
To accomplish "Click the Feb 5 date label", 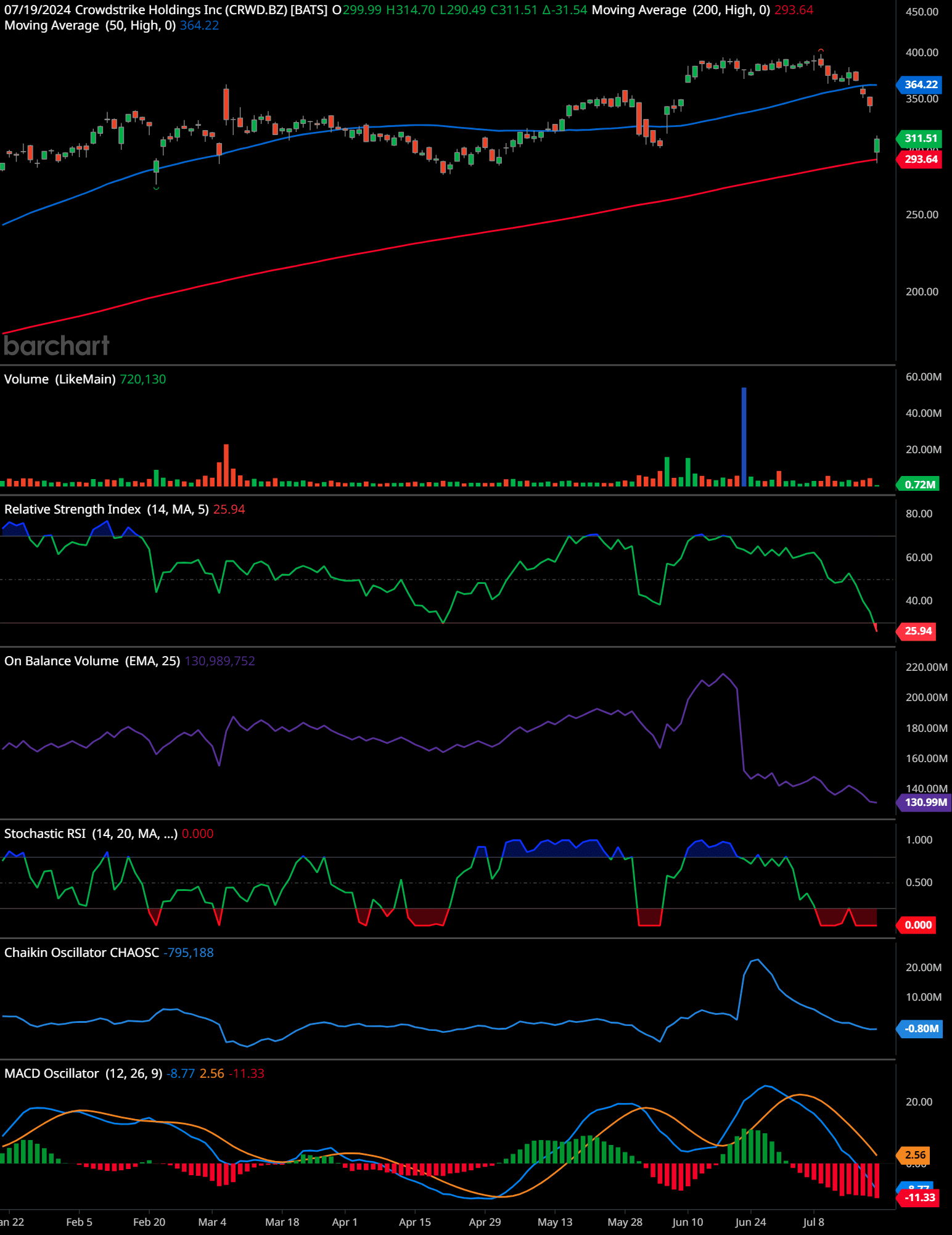I will pyautogui.click(x=79, y=1222).
